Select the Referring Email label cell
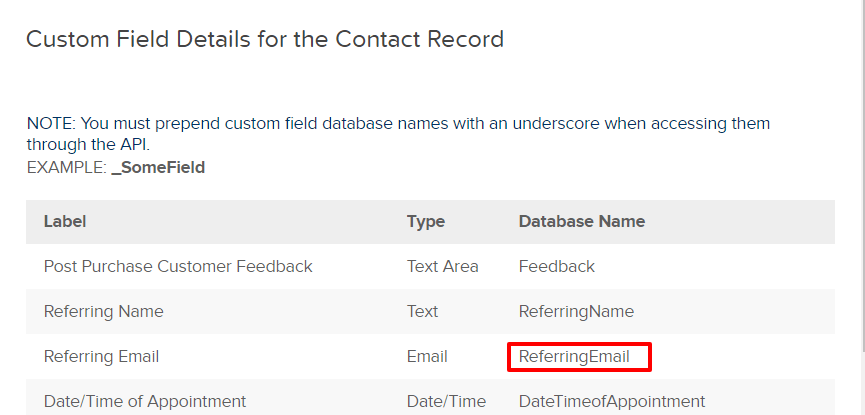The height and width of the screenshot is (415, 865). click(102, 357)
